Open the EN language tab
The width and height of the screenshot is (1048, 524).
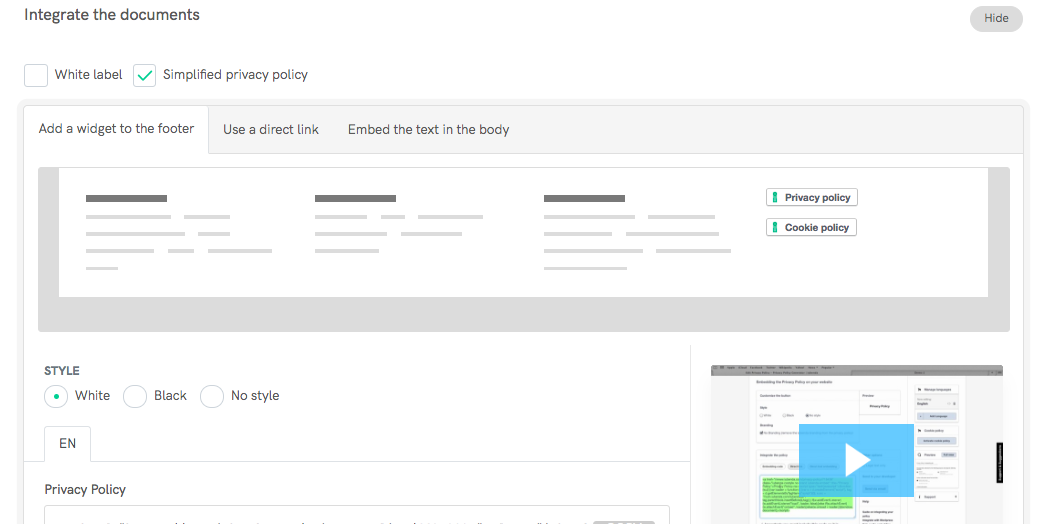(x=67, y=443)
